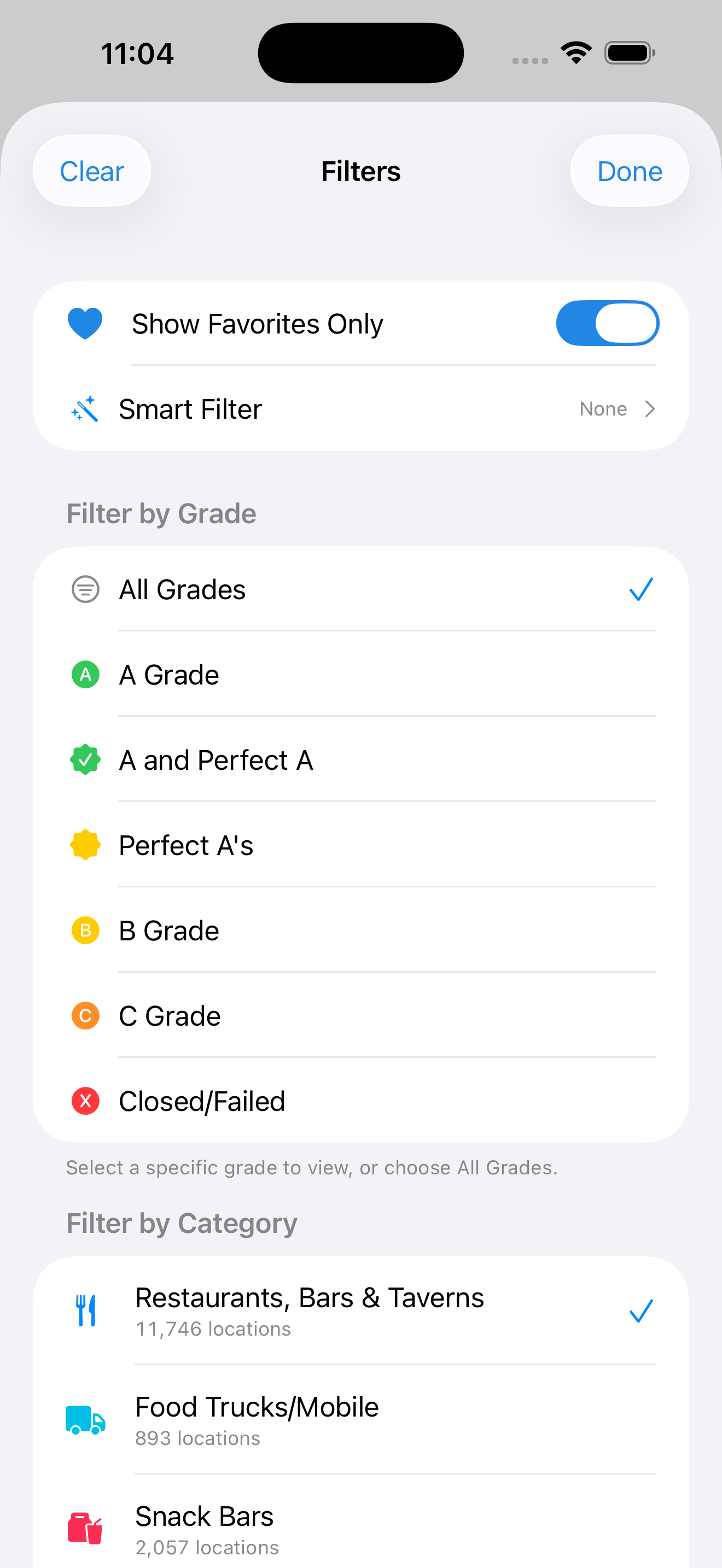Tap the green checkmark seal icon
Viewport: 722px width, 1568px height.
point(85,759)
